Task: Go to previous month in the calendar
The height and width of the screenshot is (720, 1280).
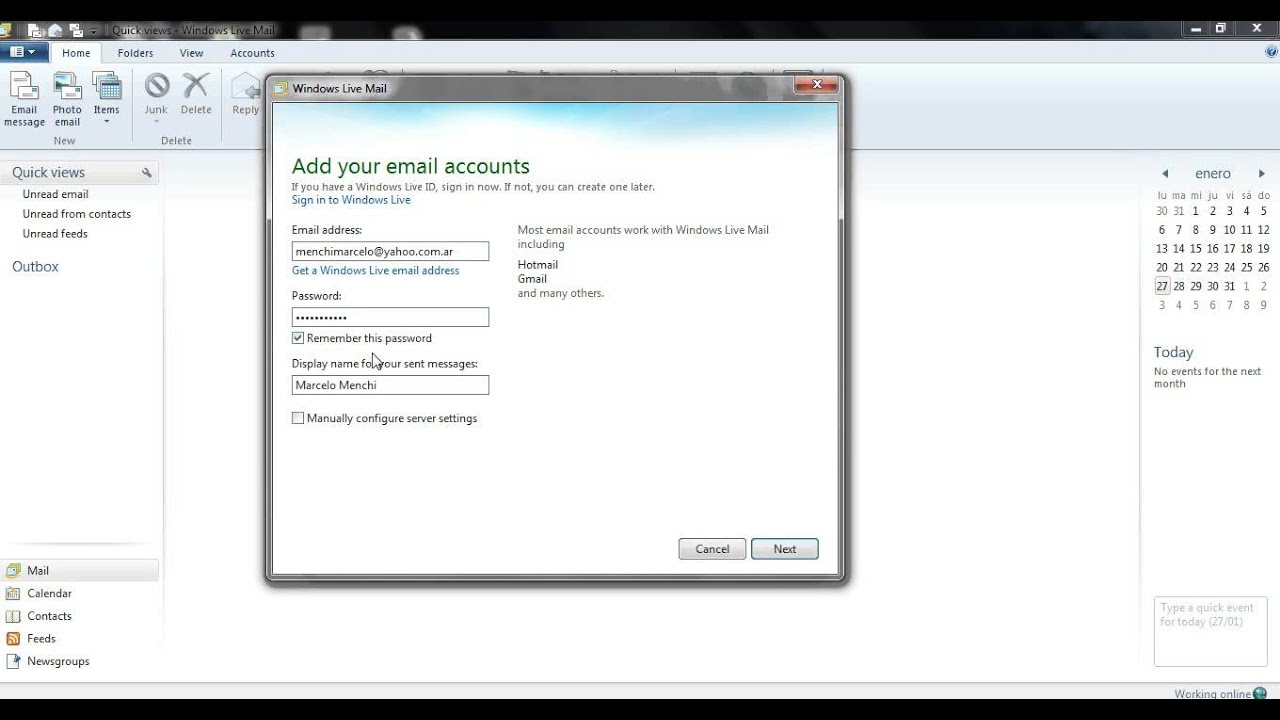Action: point(1165,174)
